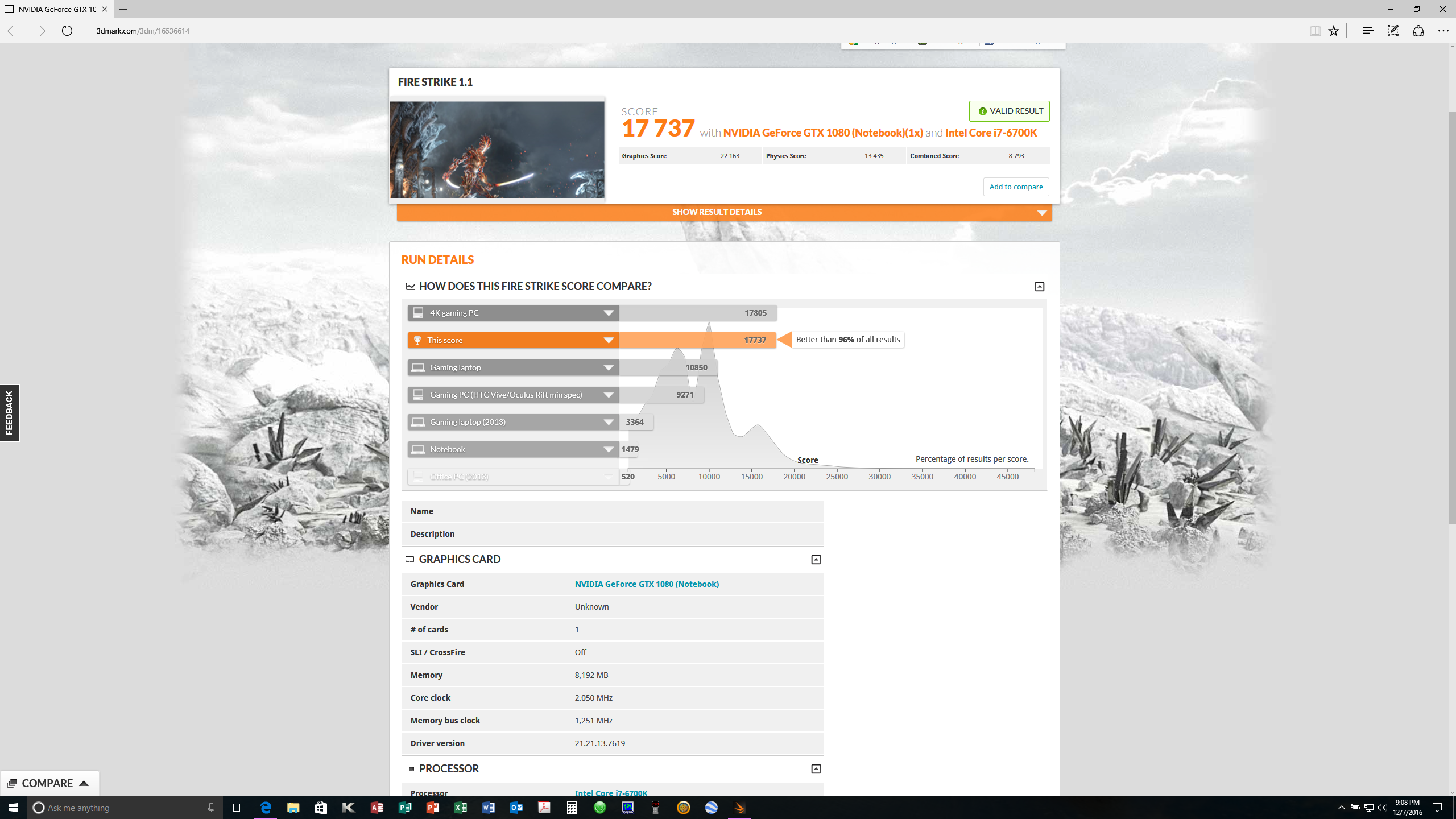
Task: Collapse the Graphics Card section
Action: 816,560
